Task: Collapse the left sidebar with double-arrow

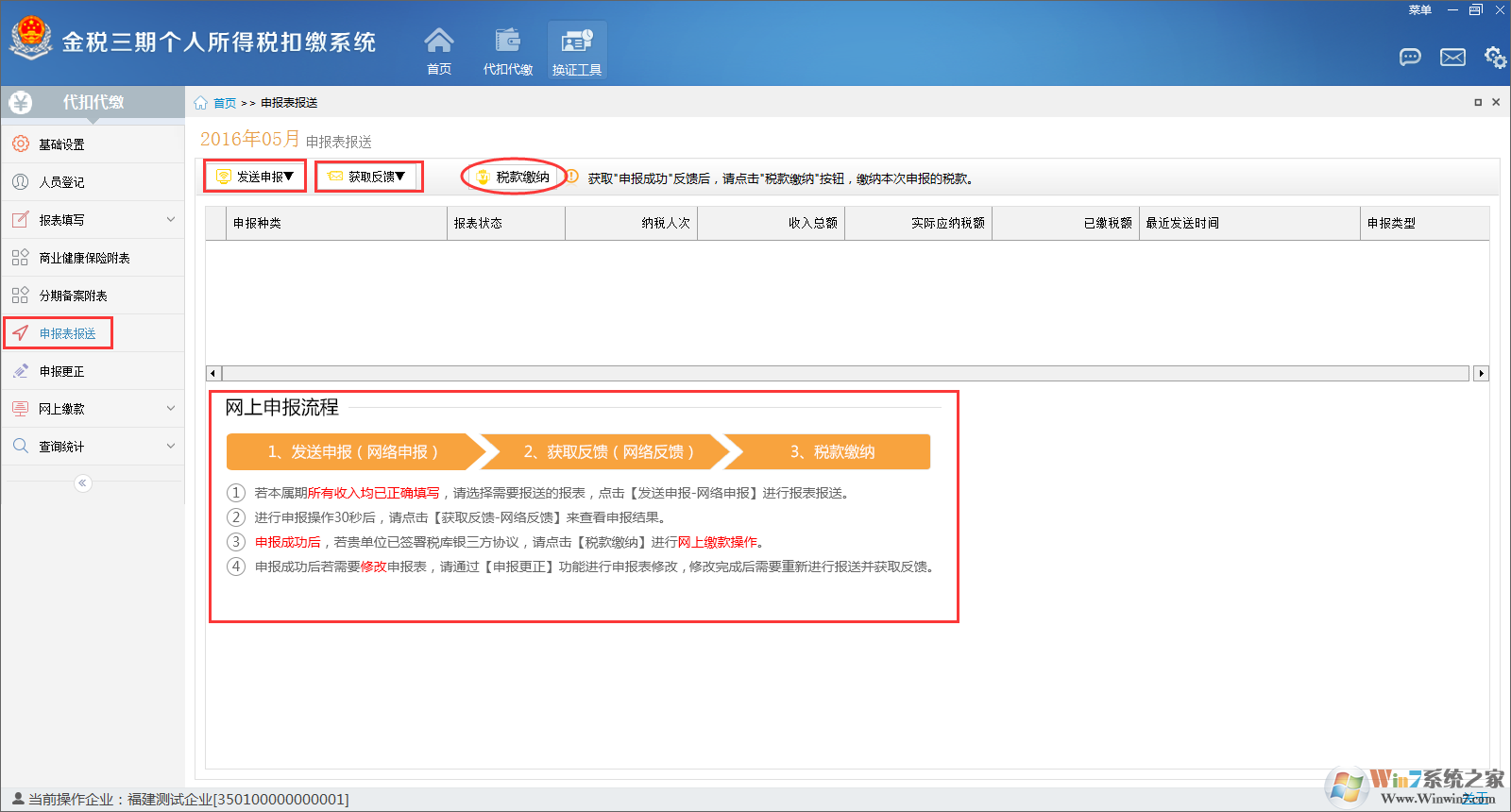Action: point(83,483)
